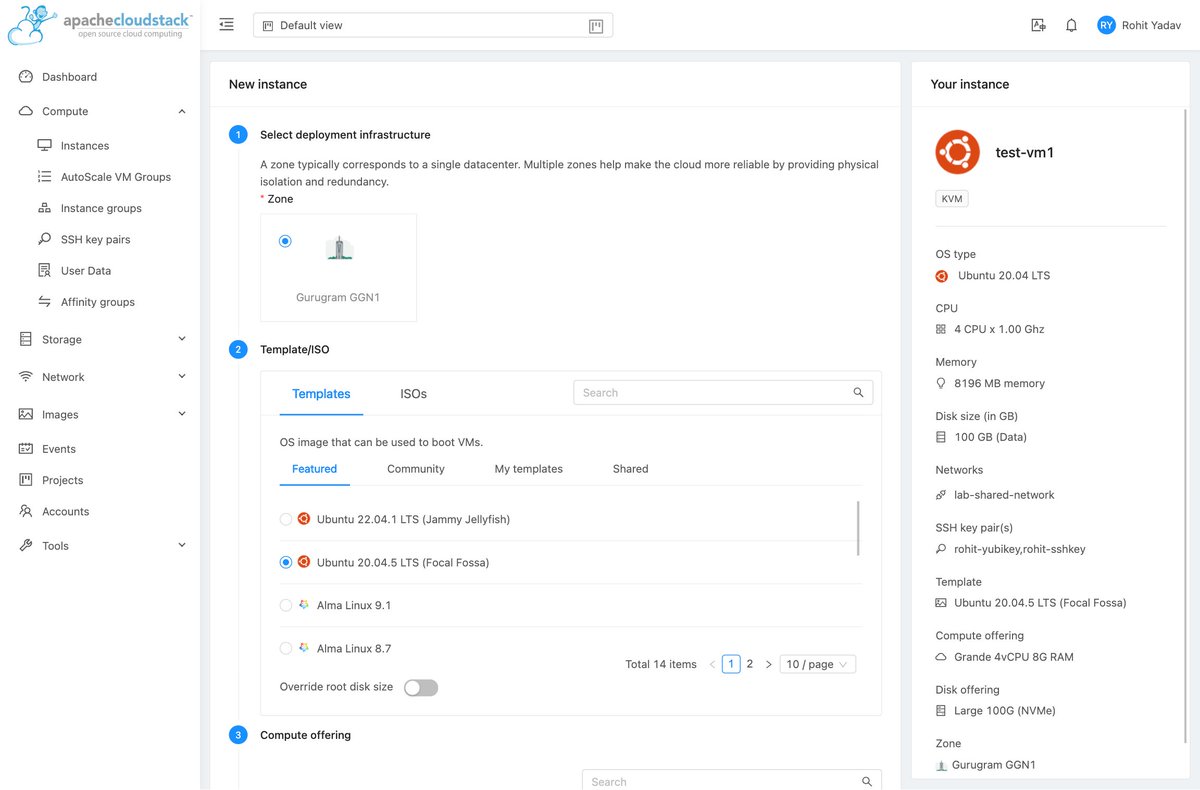
Task: Switch to the ISOs tab
Action: click(x=412, y=394)
